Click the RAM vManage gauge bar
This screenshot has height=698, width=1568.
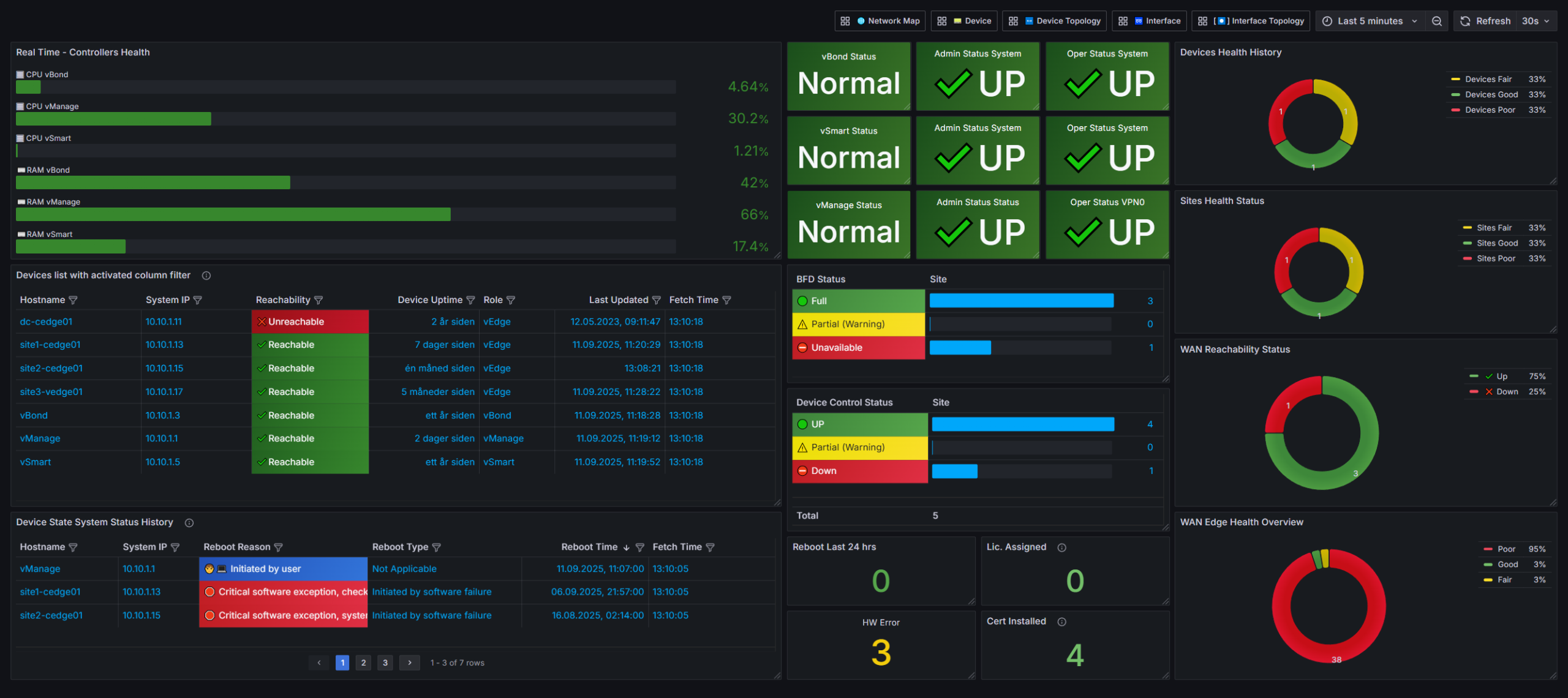click(346, 214)
